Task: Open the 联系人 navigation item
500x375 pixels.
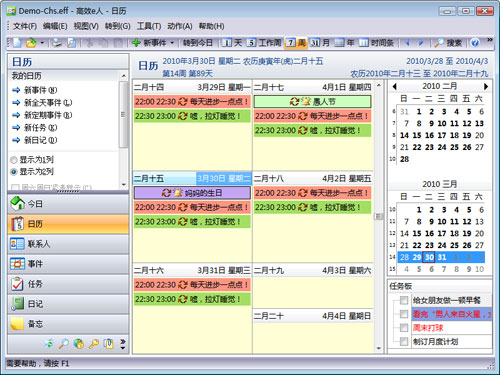Action: tap(68, 244)
